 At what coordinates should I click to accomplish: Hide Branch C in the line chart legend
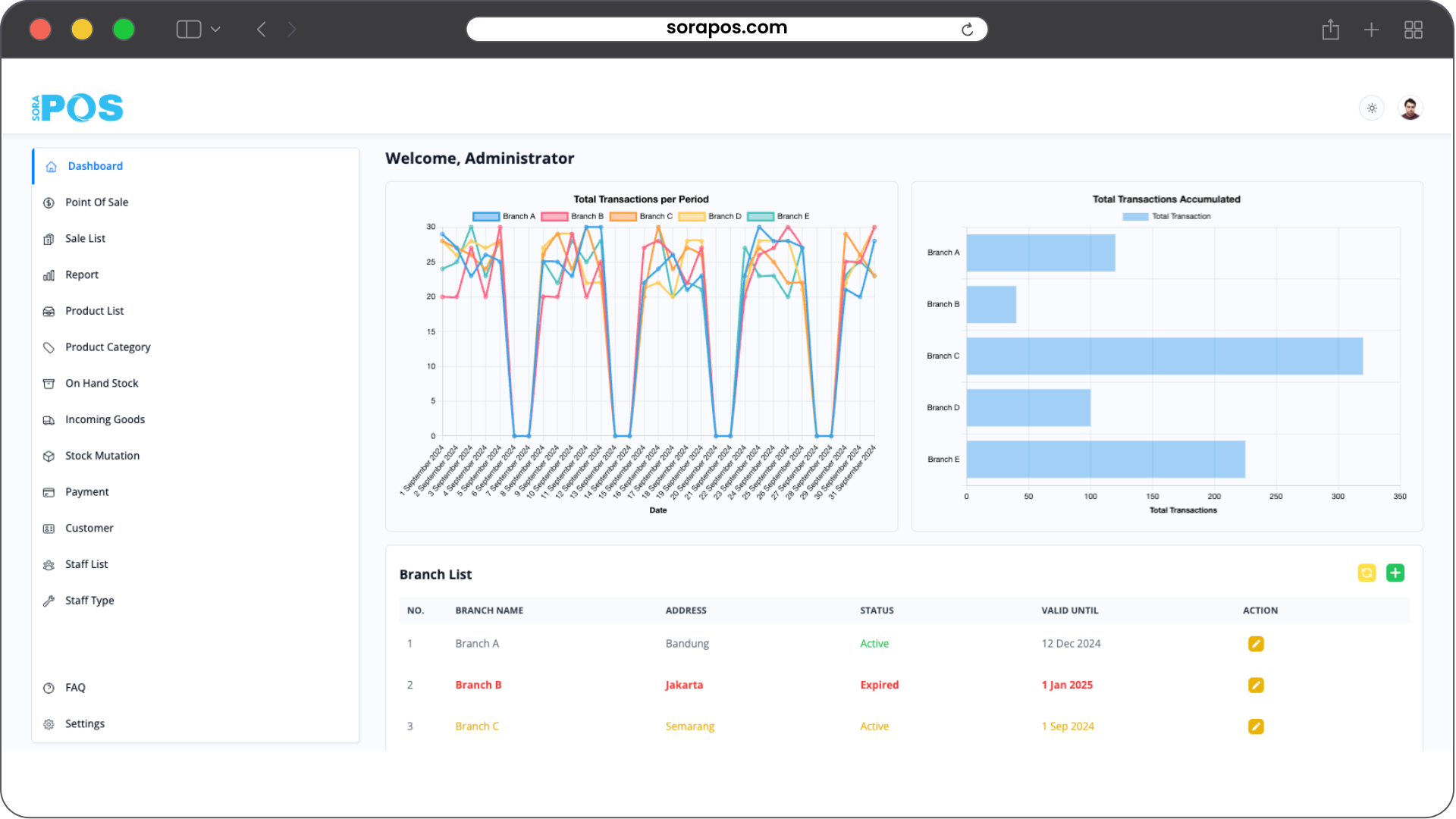643,216
